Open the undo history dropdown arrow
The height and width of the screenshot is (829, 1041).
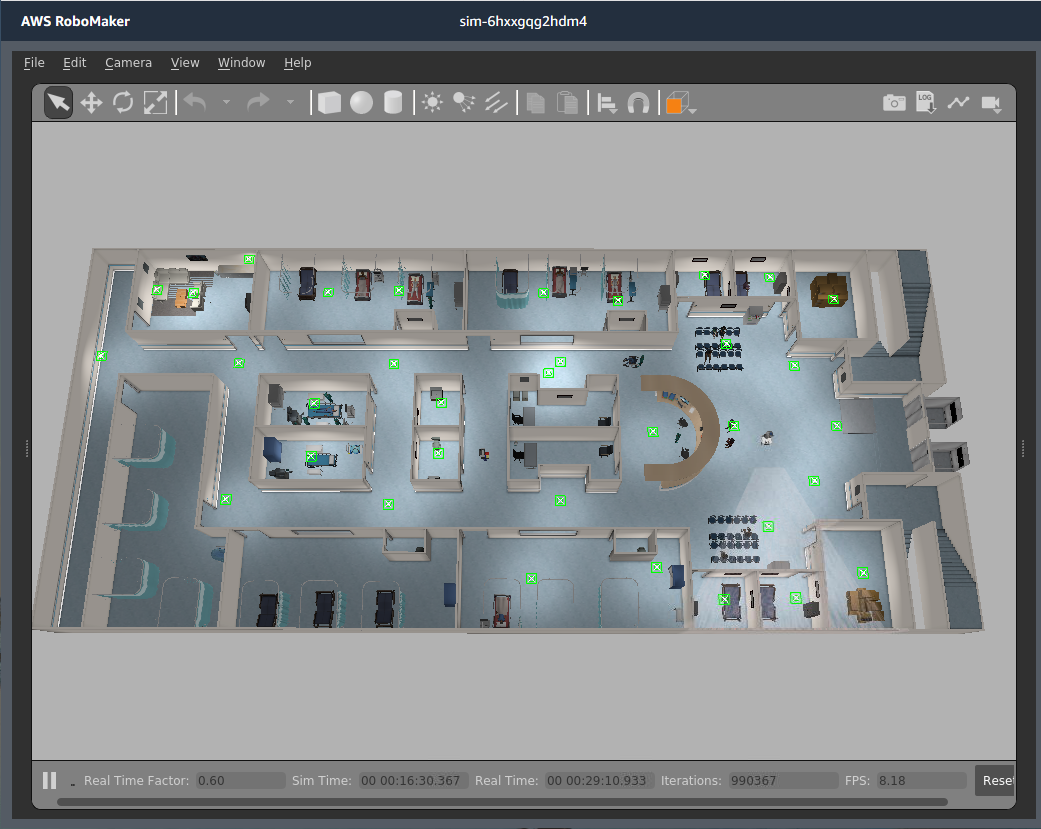click(x=226, y=102)
